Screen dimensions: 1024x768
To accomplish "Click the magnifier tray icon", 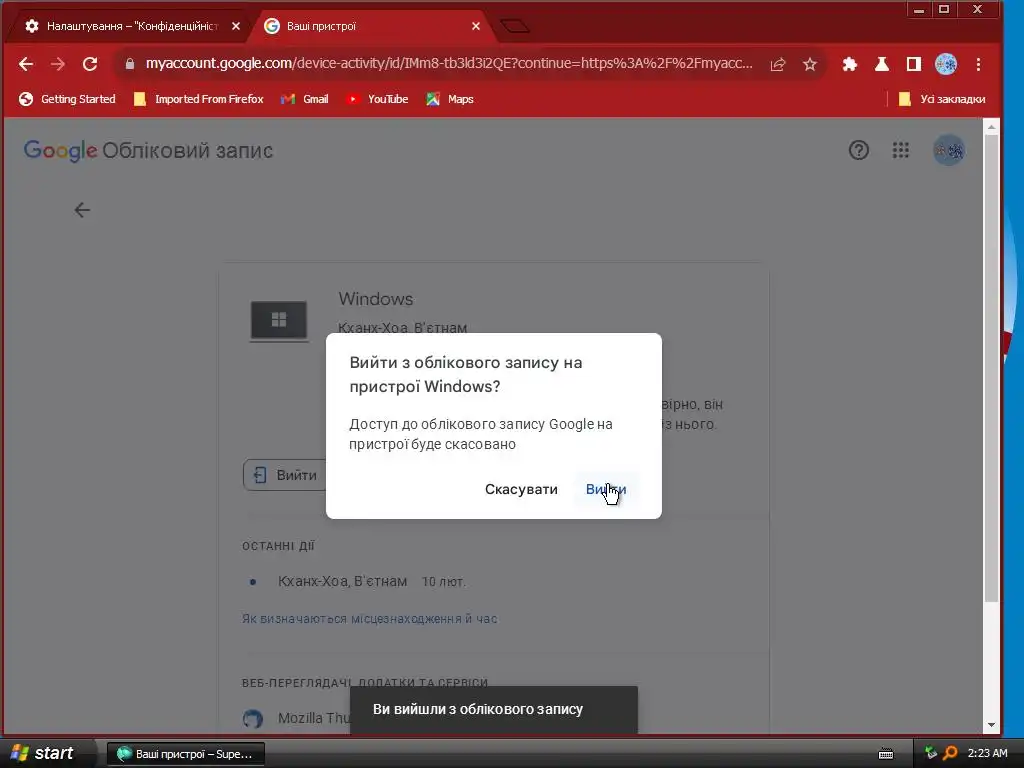I will point(950,753).
